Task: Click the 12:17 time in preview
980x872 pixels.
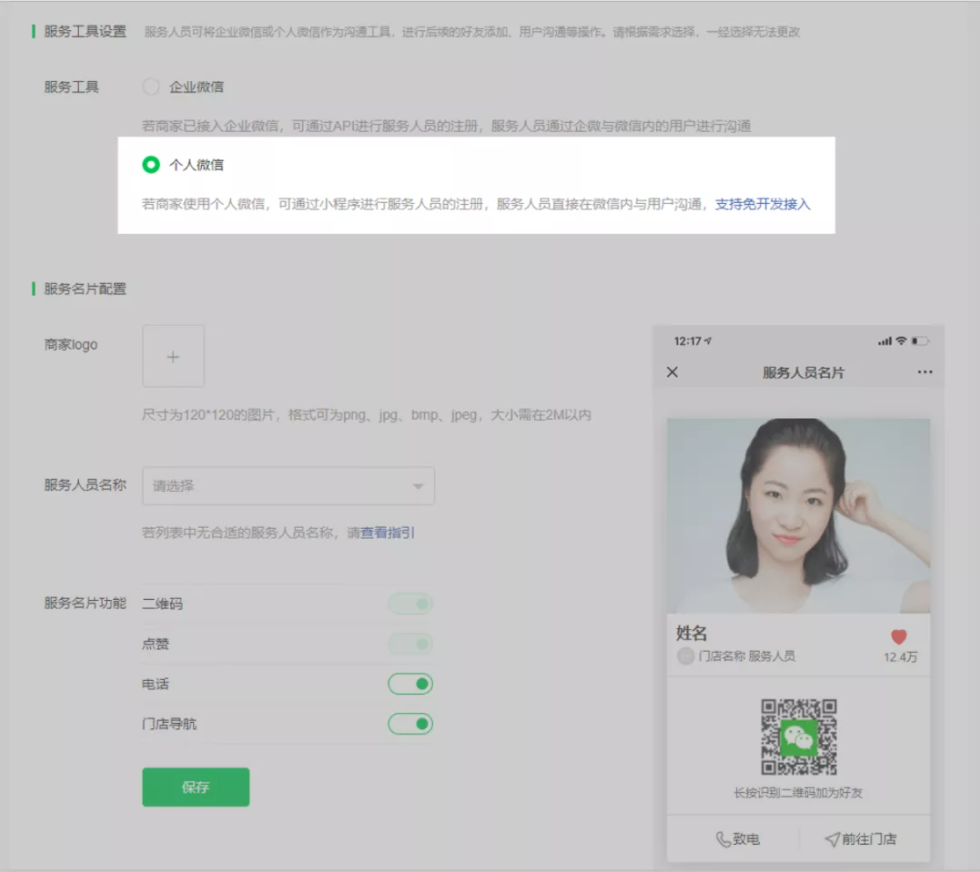Action: 688,341
